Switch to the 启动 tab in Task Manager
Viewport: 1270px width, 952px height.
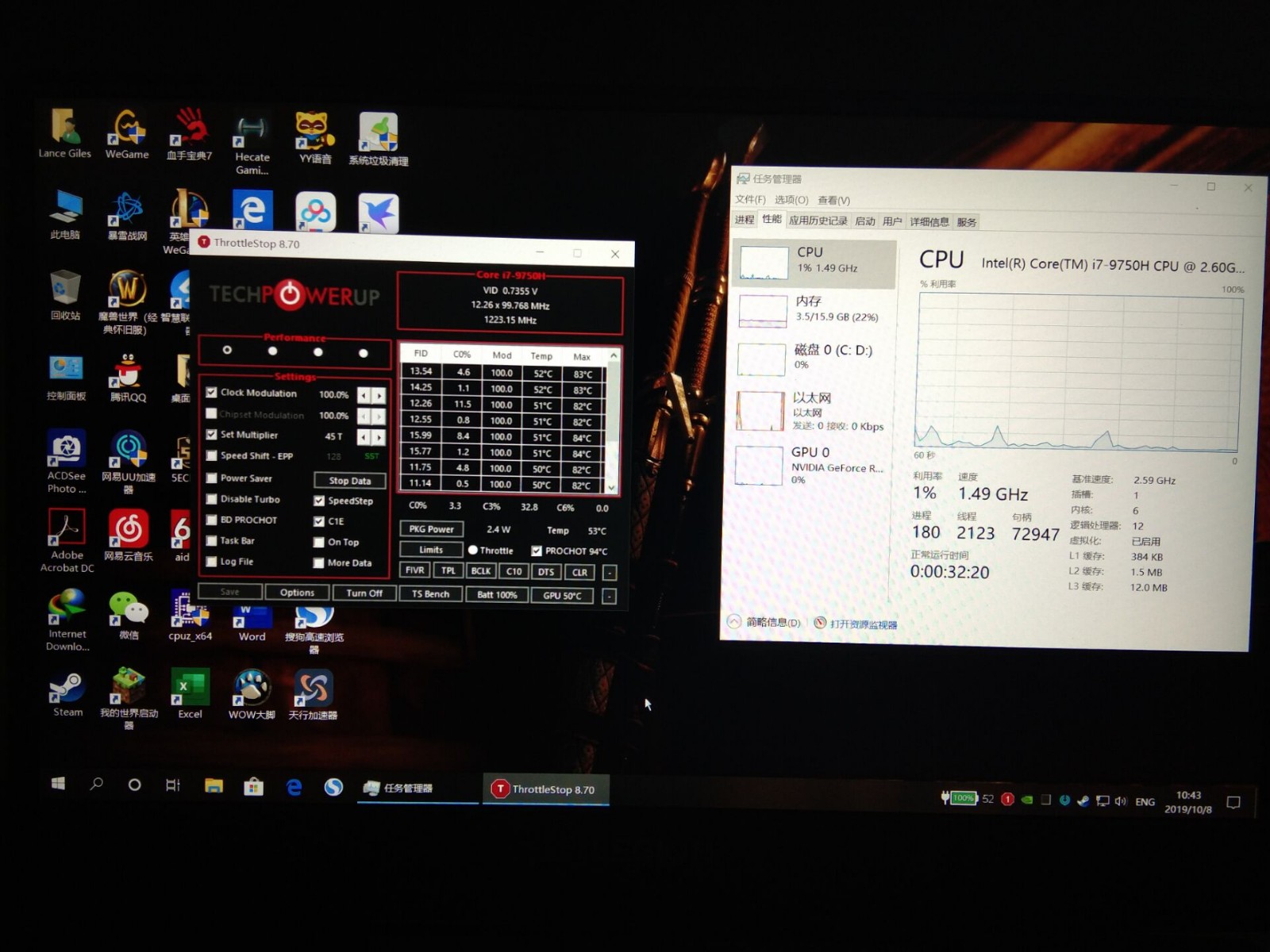pyautogui.click(x=865, y=221)
